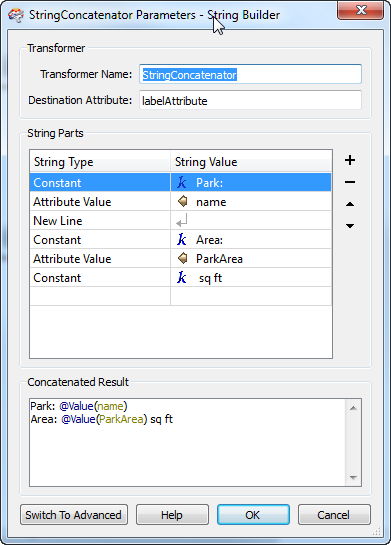Cancel the String Builder dialog
Image resolution: width=391 pixels, height=545 pixels.
334,515
